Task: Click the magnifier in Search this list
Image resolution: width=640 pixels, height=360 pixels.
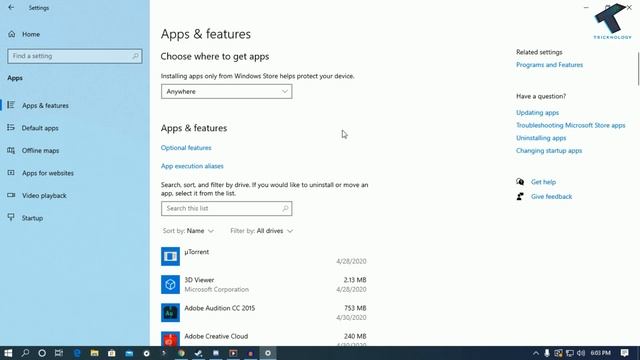Action: point(285,209)
